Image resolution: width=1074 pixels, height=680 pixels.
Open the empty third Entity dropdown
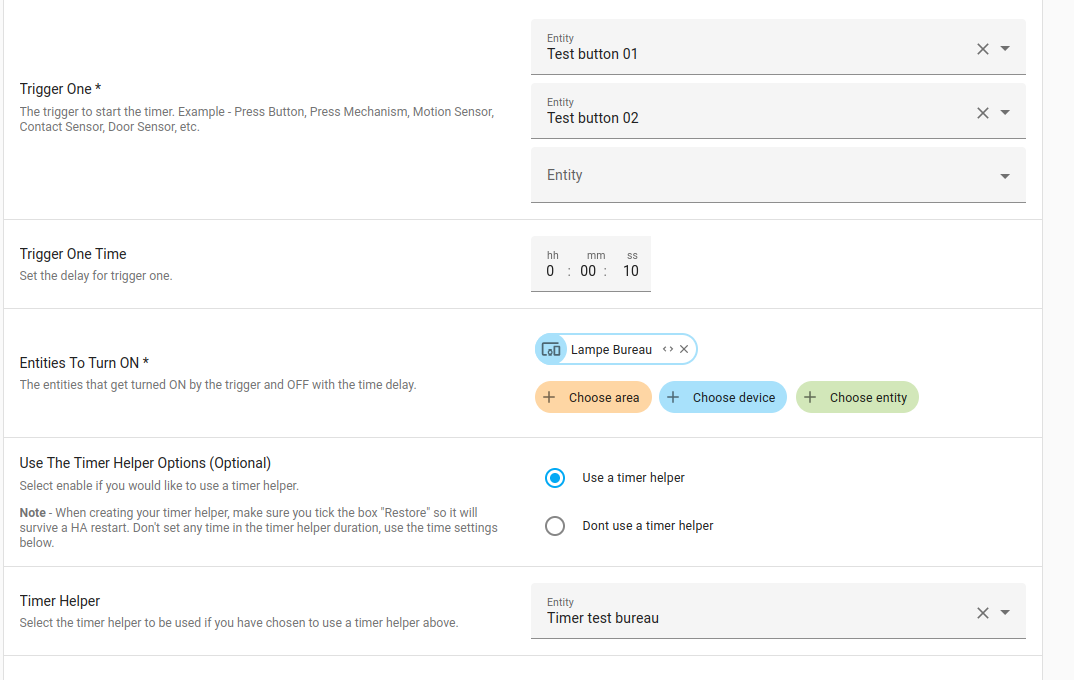[1004, 175]
